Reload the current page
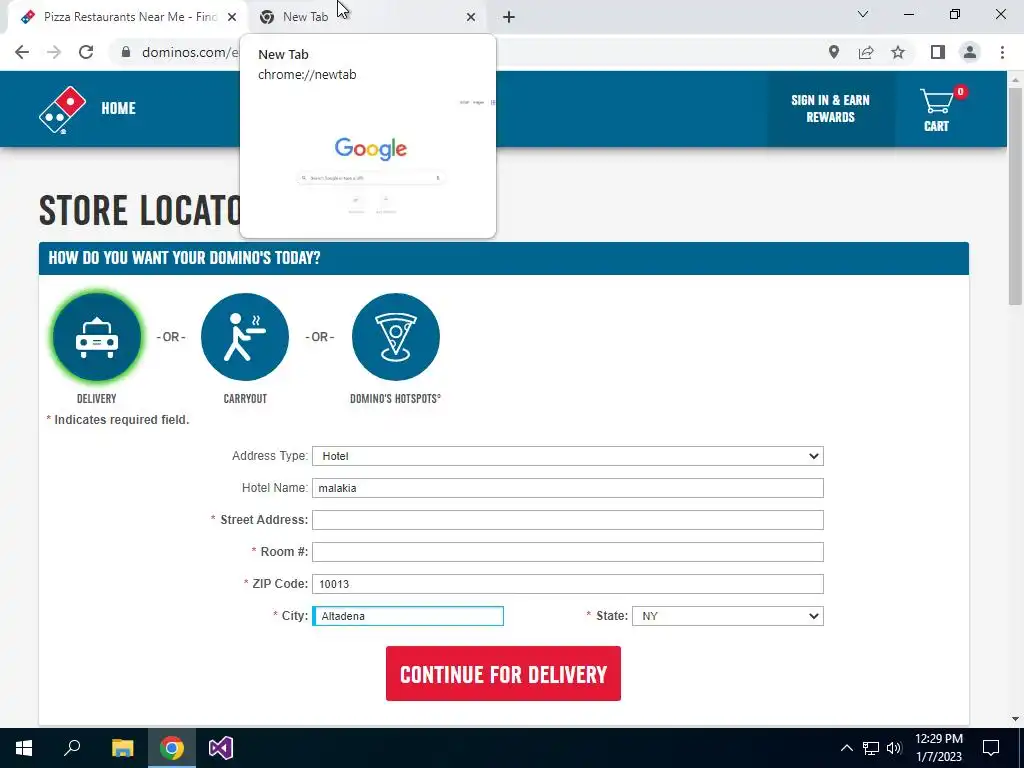Viewport: 1024px width, 768px height. click(86, 52)
